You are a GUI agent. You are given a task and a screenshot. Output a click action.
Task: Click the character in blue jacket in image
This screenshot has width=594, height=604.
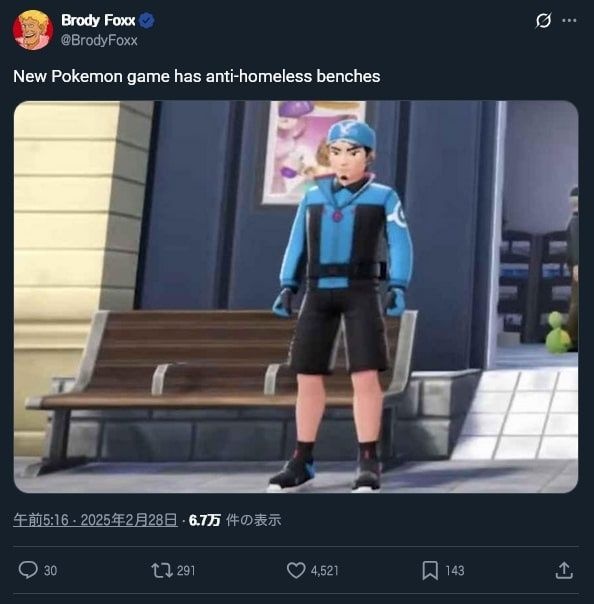pyautogui.click(x=341, y=306)
